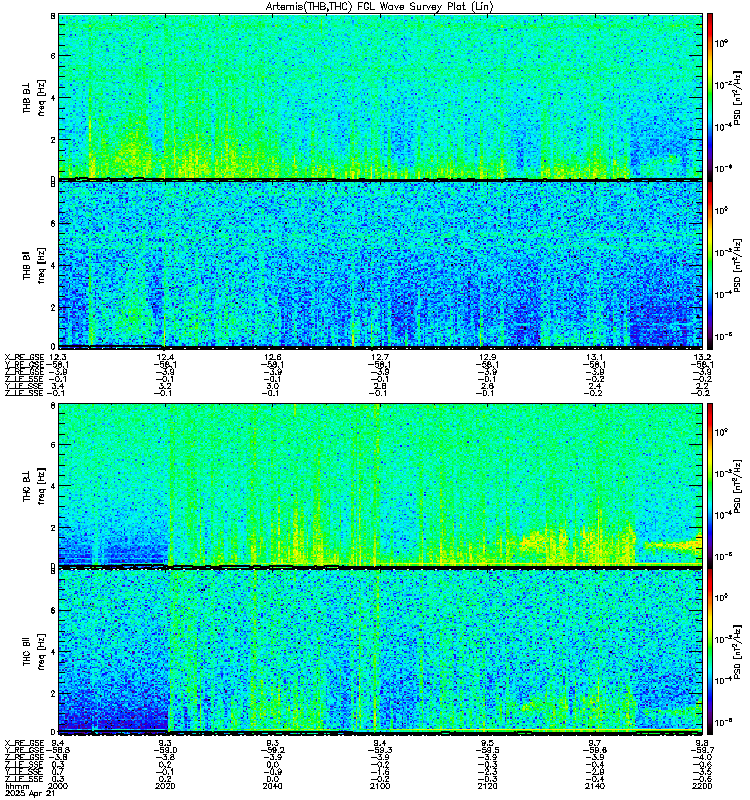This screenshot has width=750, height=800.
Task: Click the THB X_RE_GSE value 13.1
Action: (595, 357)
